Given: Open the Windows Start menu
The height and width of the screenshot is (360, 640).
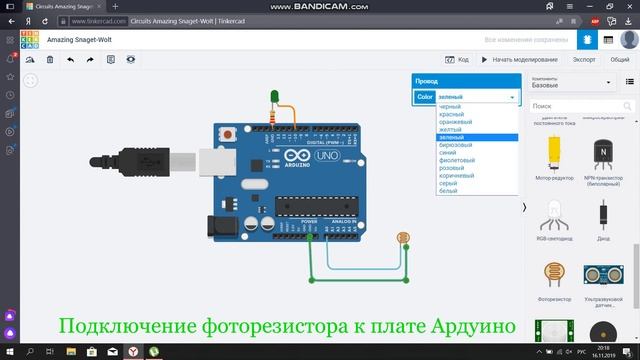Looking at the screenshot, I should click(x=10, y=351).
